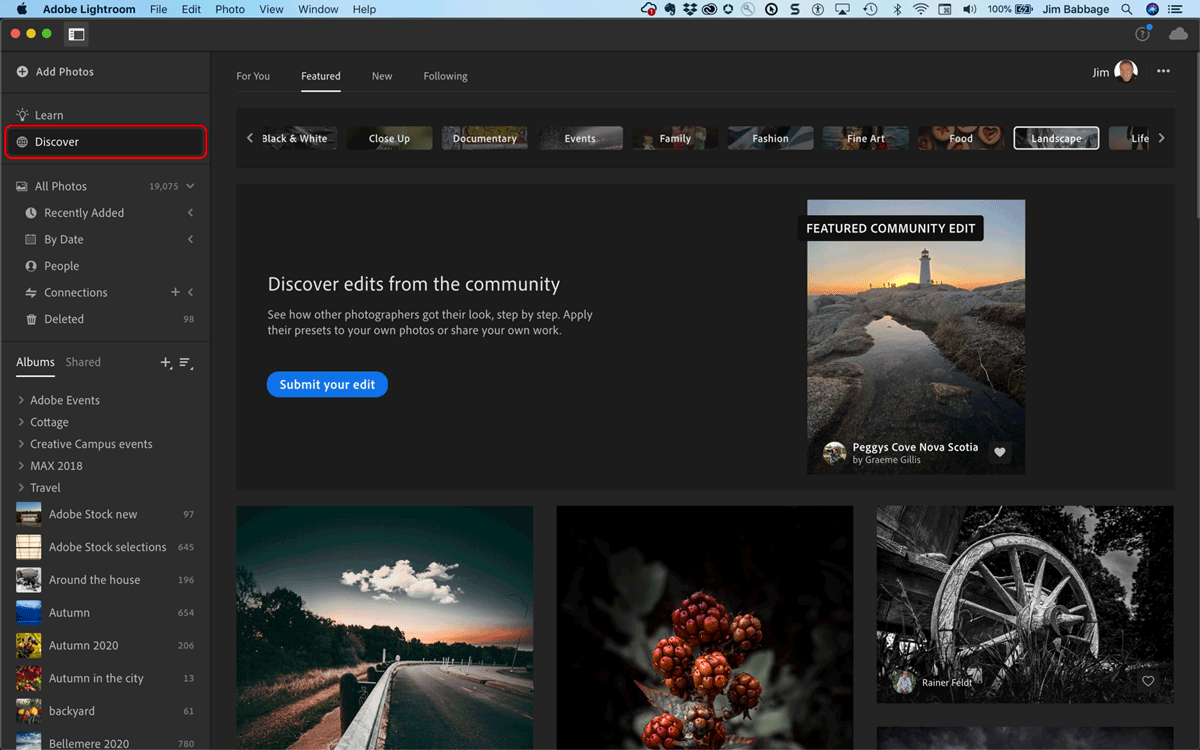
Task: Open the cloud sync status icon
Action: pyautogui.click(x=1178, y=34)
